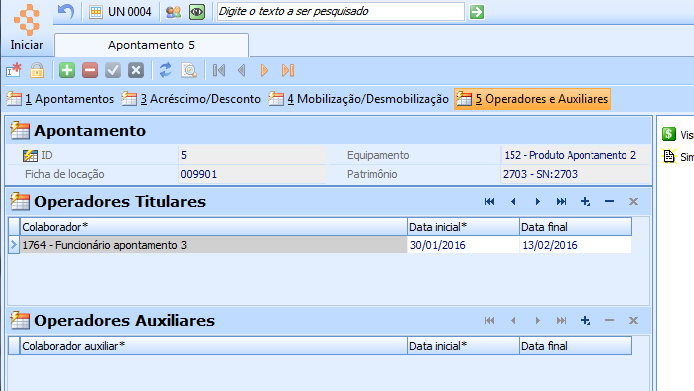Click the green dollar icon in side panel

click(x=669, y=134)
